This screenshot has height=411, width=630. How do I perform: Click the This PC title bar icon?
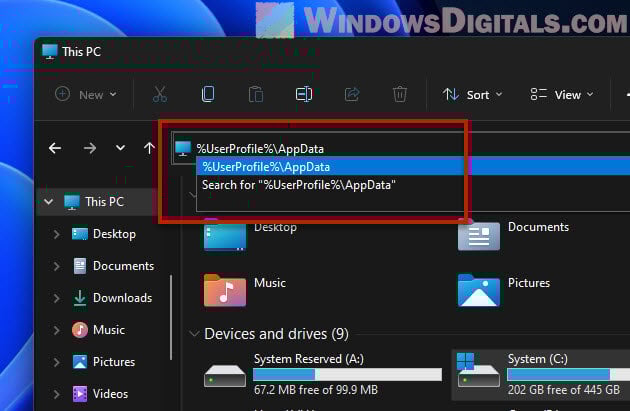click(x=50, y=52)
